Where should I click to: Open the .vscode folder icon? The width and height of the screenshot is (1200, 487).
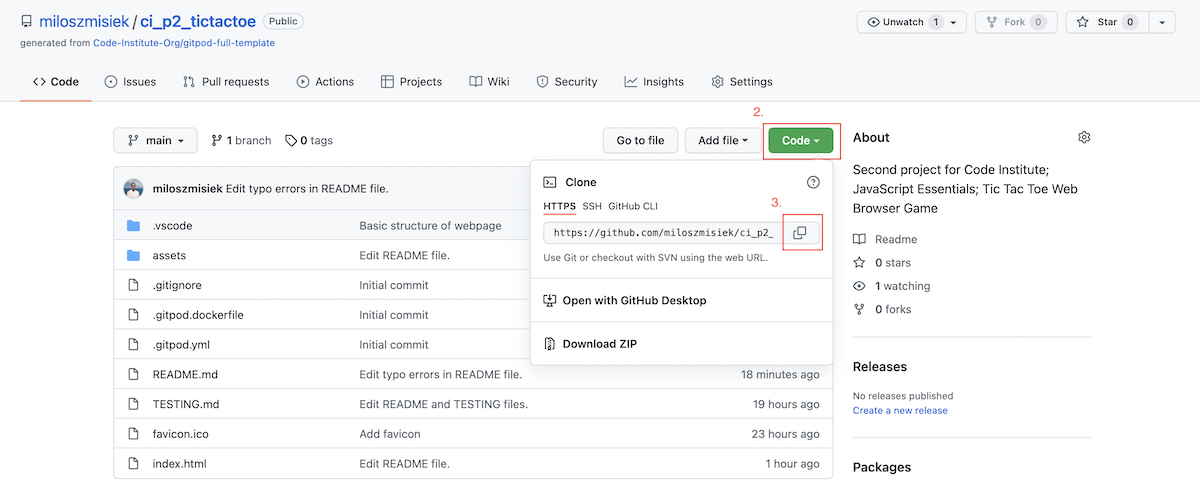133,226
